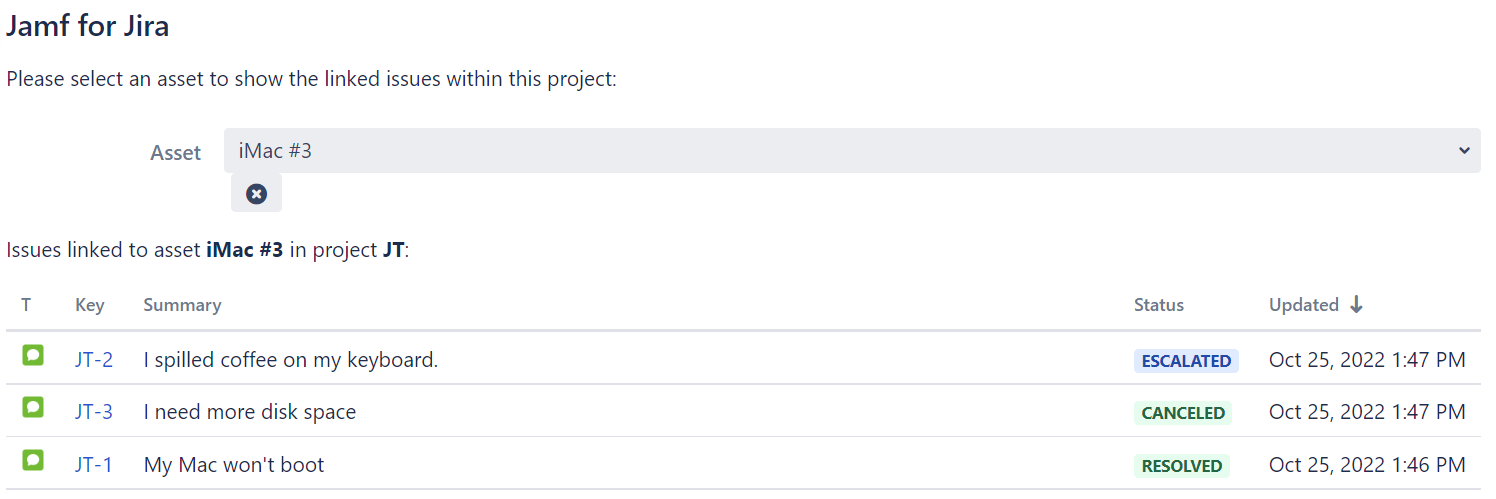Select the 'I need more disk space' summary
This screenshot has width=1496, height=499.
point(250,412)
